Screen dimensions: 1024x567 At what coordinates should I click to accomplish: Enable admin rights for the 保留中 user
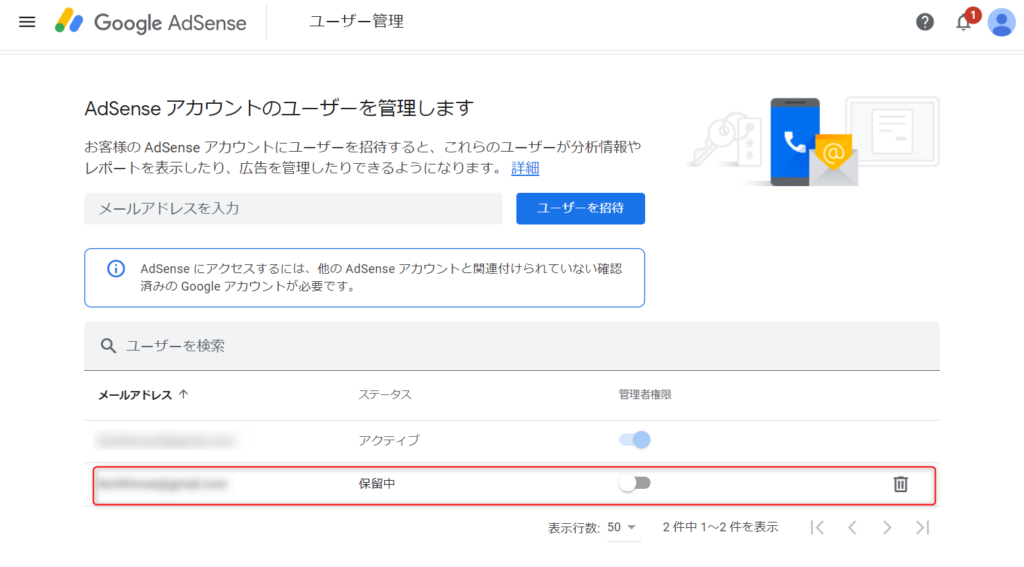pos(635,483)
